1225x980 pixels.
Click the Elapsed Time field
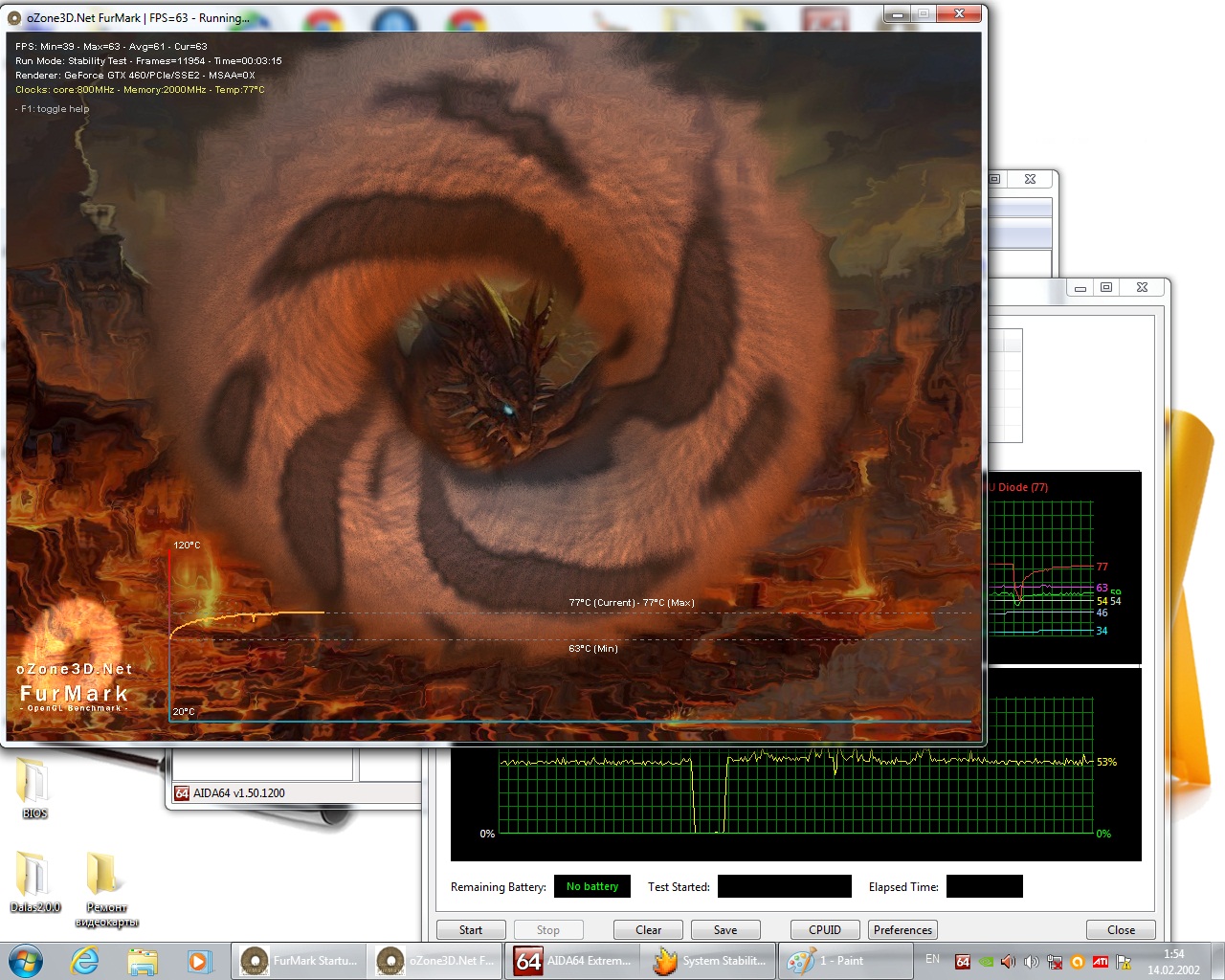pos(985,887)
